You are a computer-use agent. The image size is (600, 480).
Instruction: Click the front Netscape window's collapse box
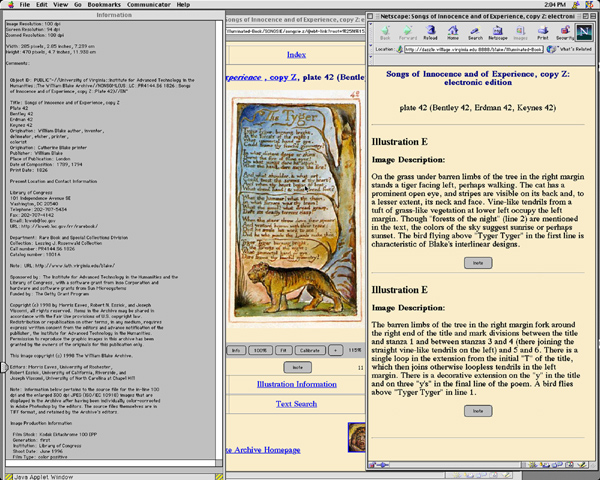[x=593, y=16]
